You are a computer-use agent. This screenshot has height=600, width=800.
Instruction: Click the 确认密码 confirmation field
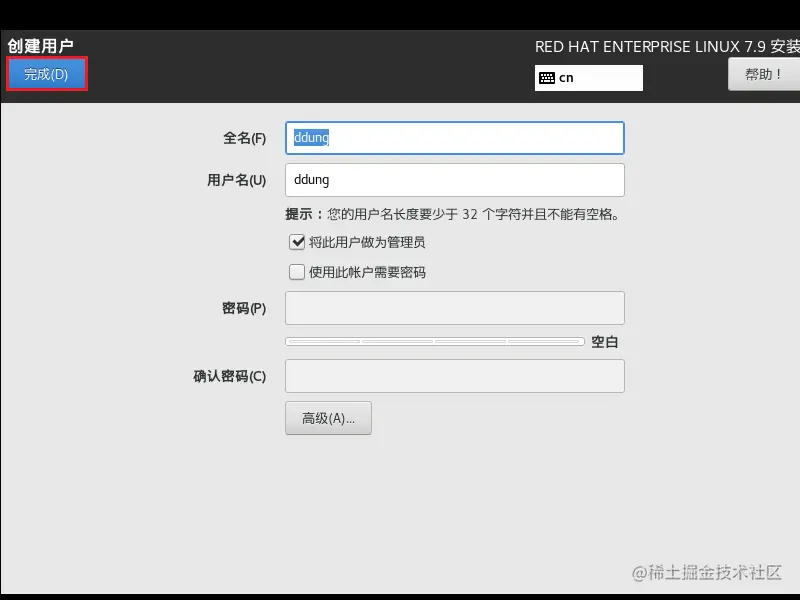455,376
